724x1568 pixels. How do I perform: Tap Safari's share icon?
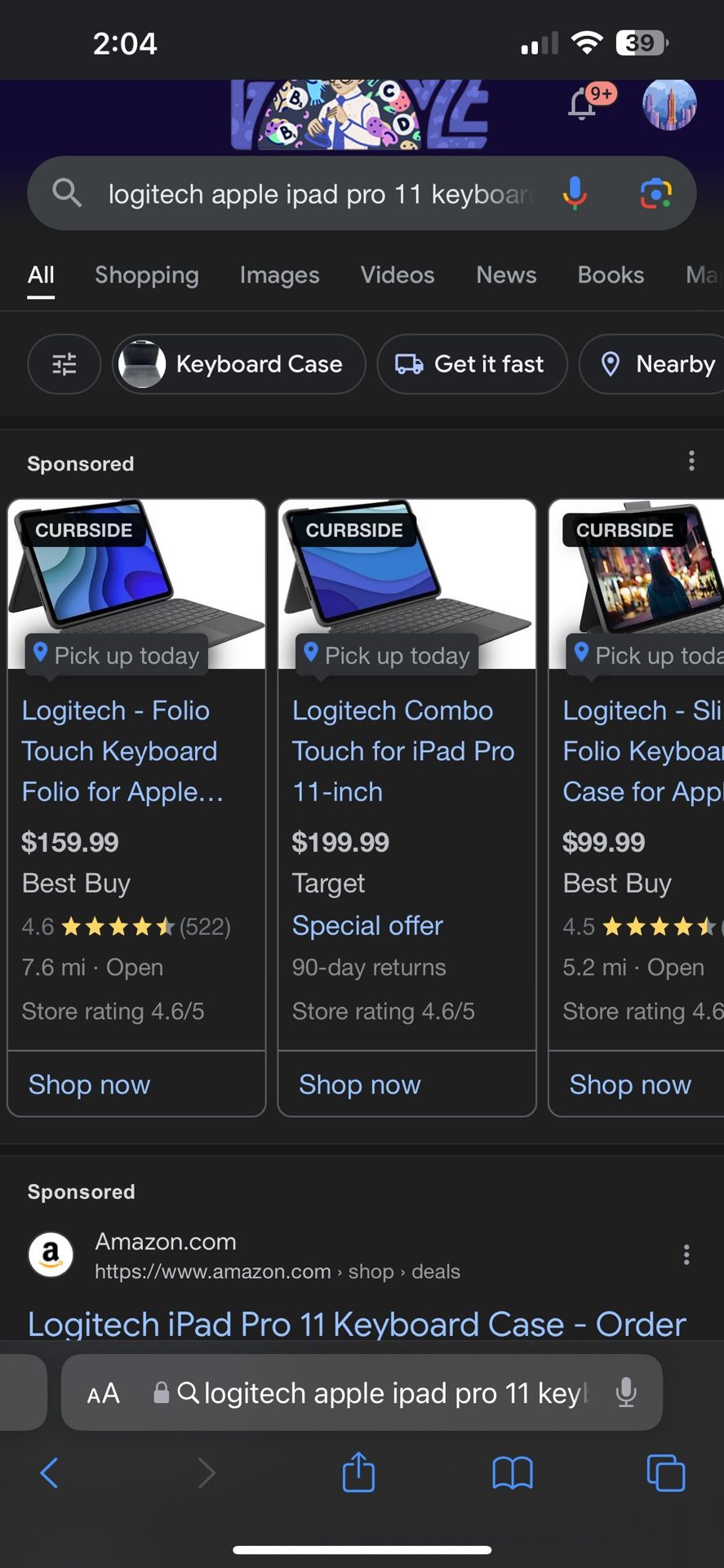358,1472
